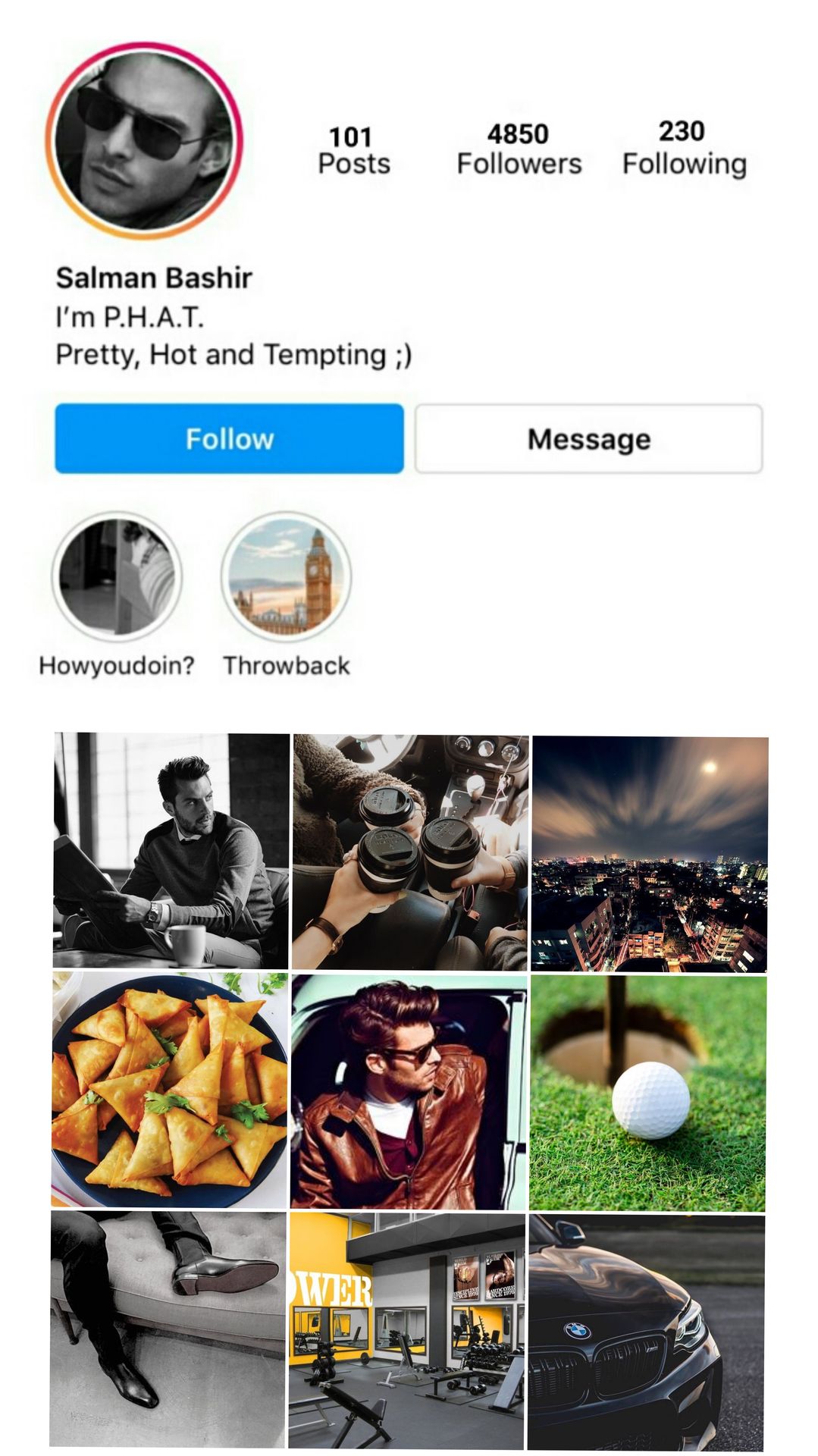Open the Howyoudoin? story highlight

(118, 576)
